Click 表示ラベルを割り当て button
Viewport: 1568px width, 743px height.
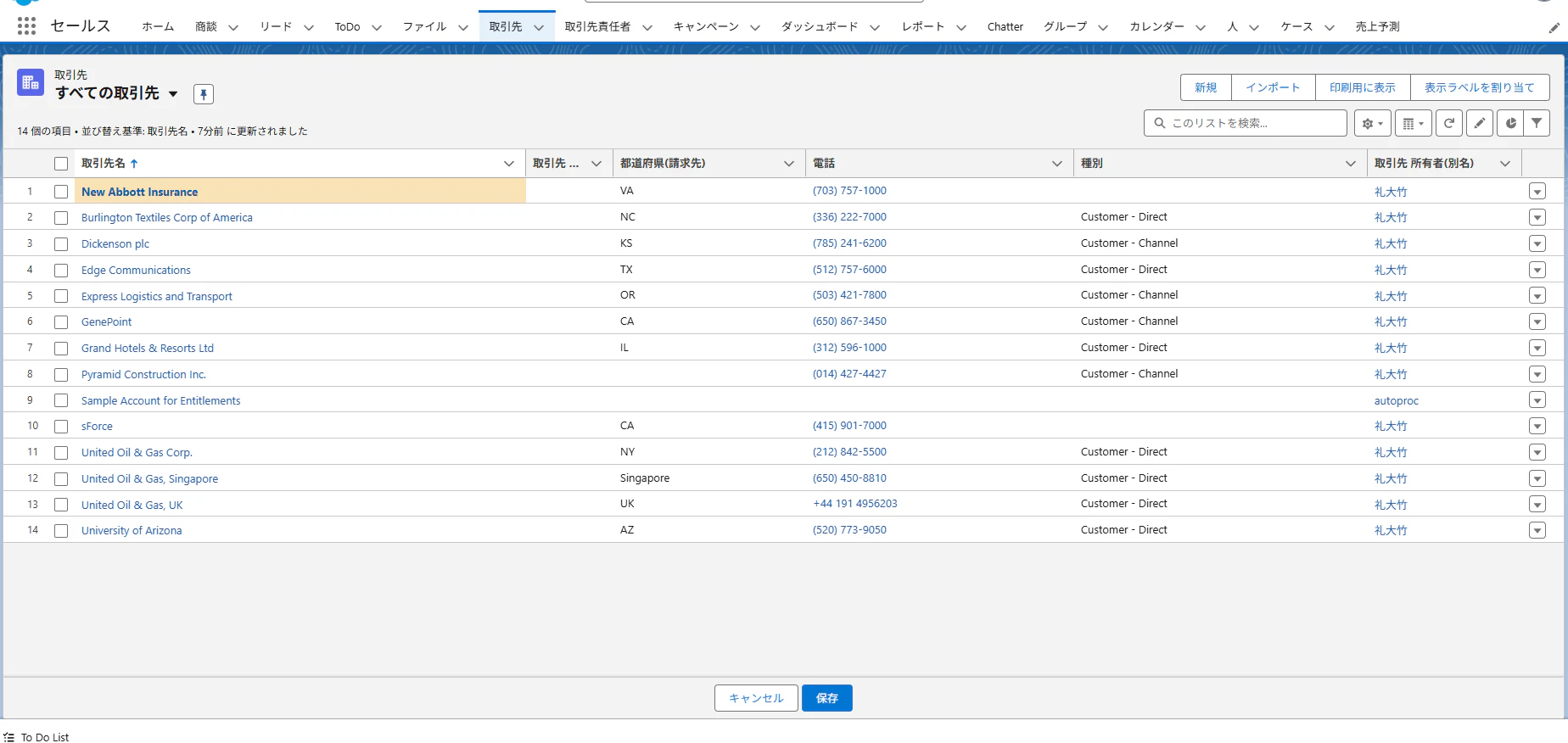pyautogui.click(x=1480, y=87)
